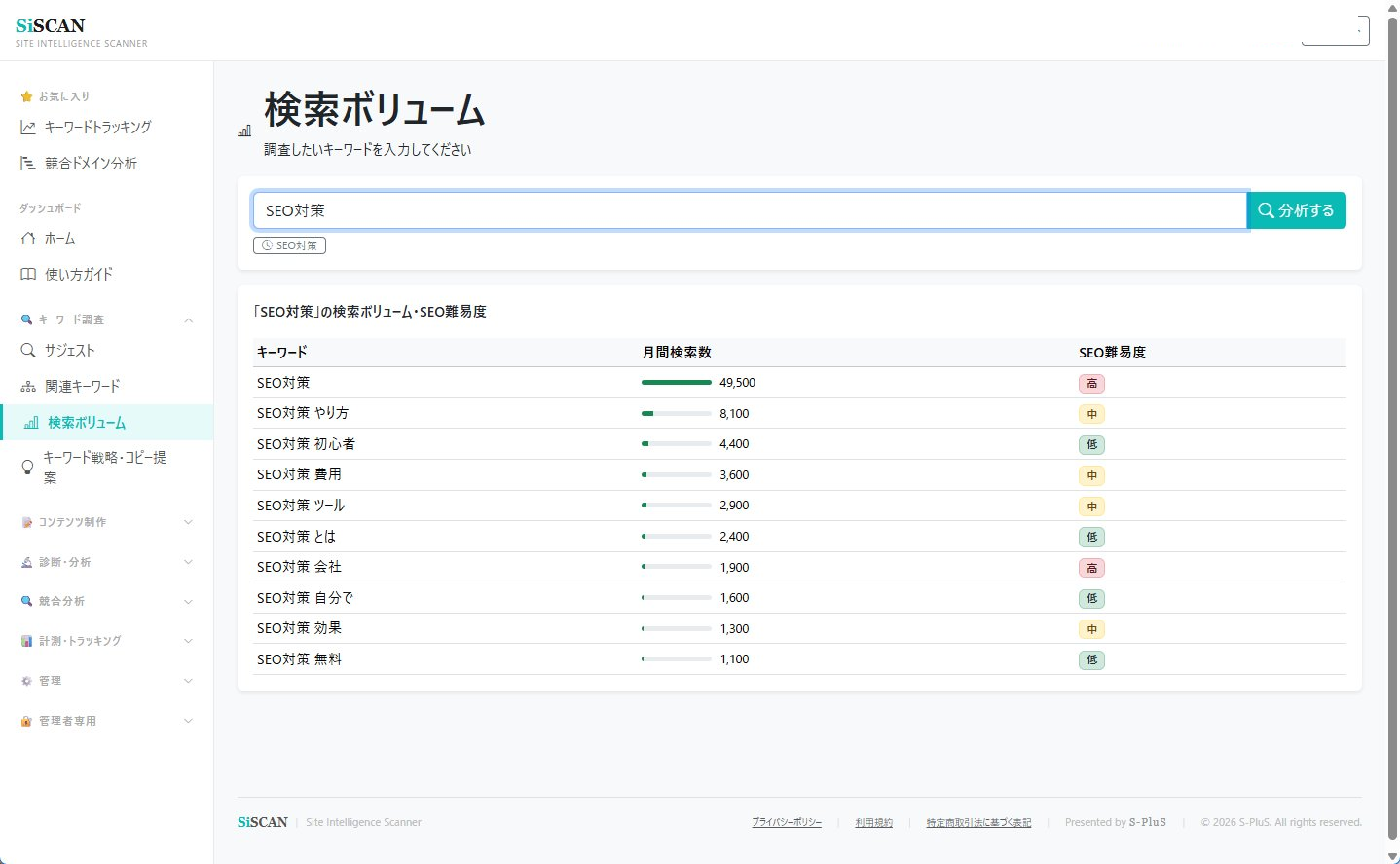Click the icon beside 計測・トラッキング

(26, 642)
